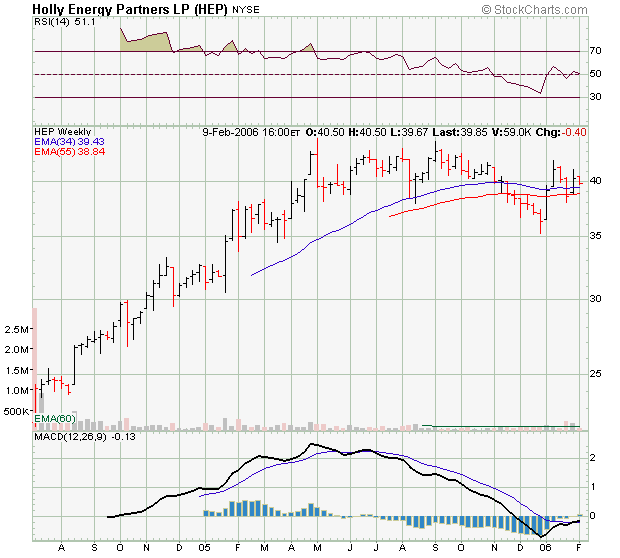The height and width of the screenshot is (558, 620).
Task: Click the RSI 30 level label
Action: (x=595, y=96)
